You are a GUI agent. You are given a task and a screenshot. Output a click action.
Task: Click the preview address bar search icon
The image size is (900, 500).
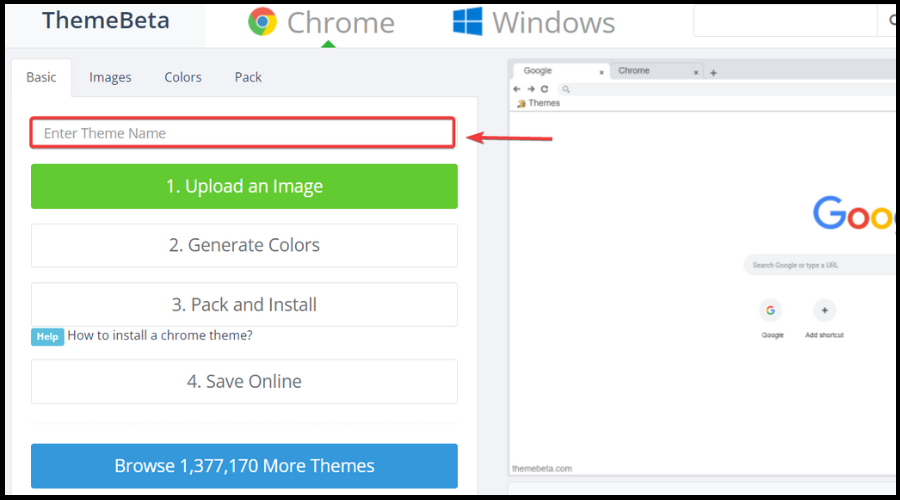click(x=566, y=89)
